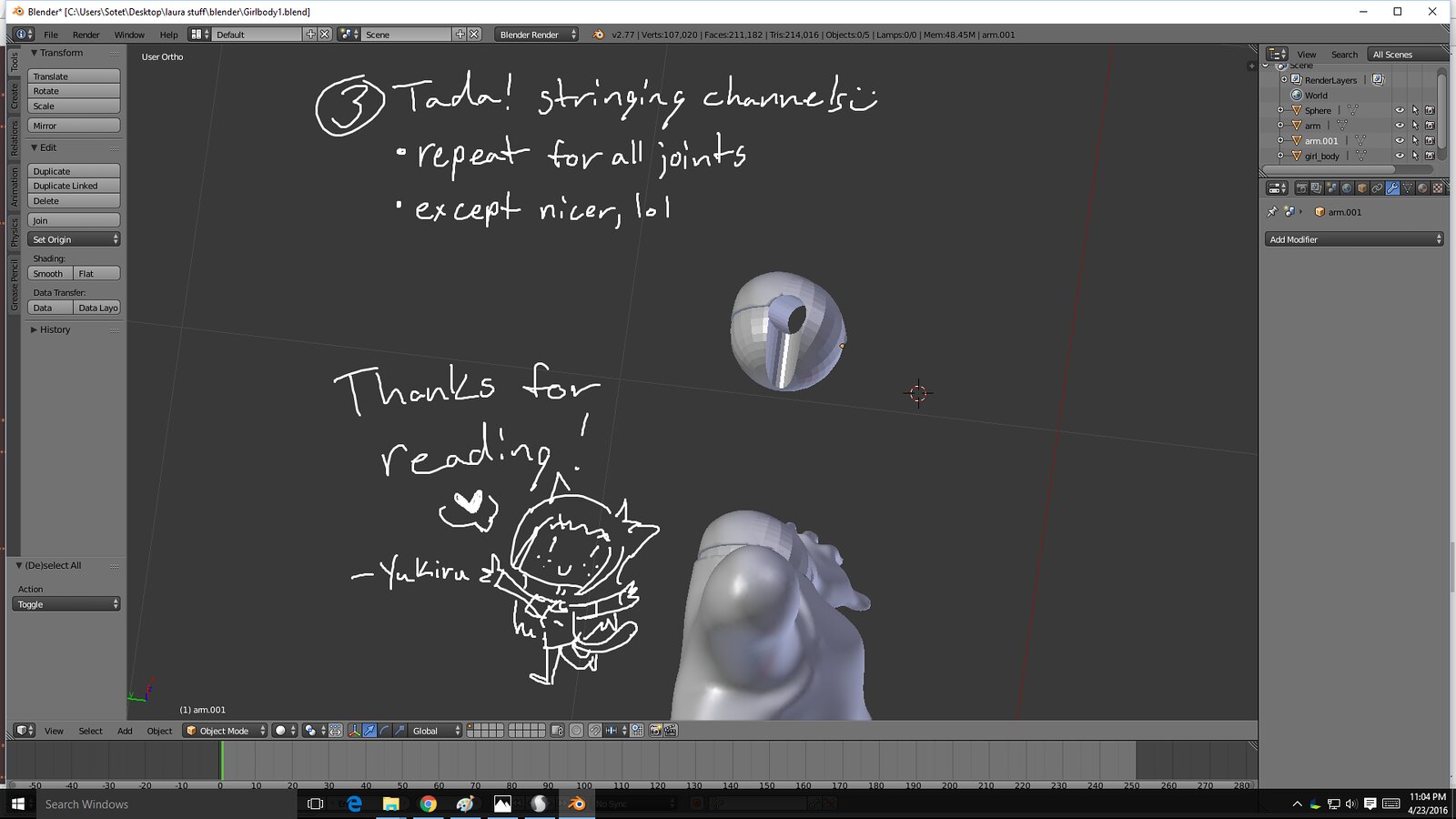This screenshot has height=819, width=1456.
Task: Click the green current-frame marker in timeline
Action: point(221,761)
